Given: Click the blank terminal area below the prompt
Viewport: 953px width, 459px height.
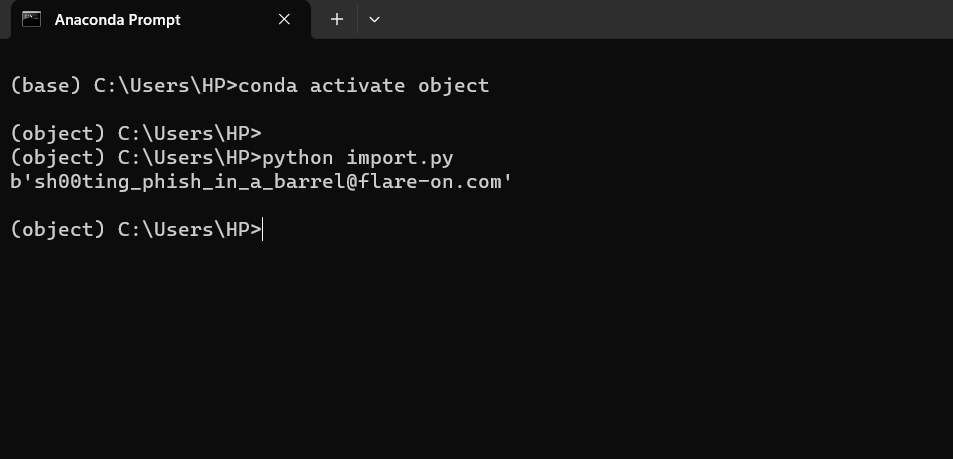Looking at the screenshot, I should (476, 350).
